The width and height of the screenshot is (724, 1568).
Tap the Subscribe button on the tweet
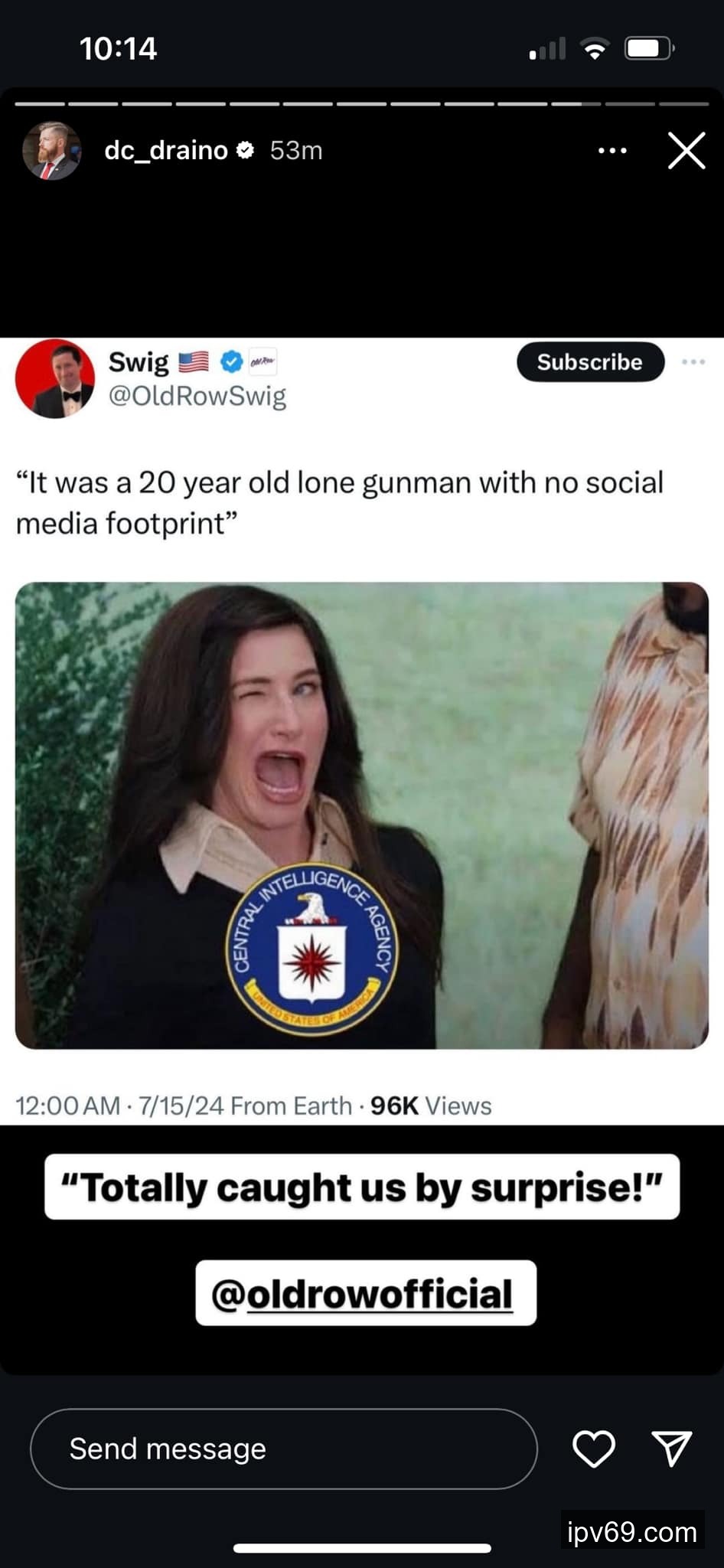click(590, 362)
